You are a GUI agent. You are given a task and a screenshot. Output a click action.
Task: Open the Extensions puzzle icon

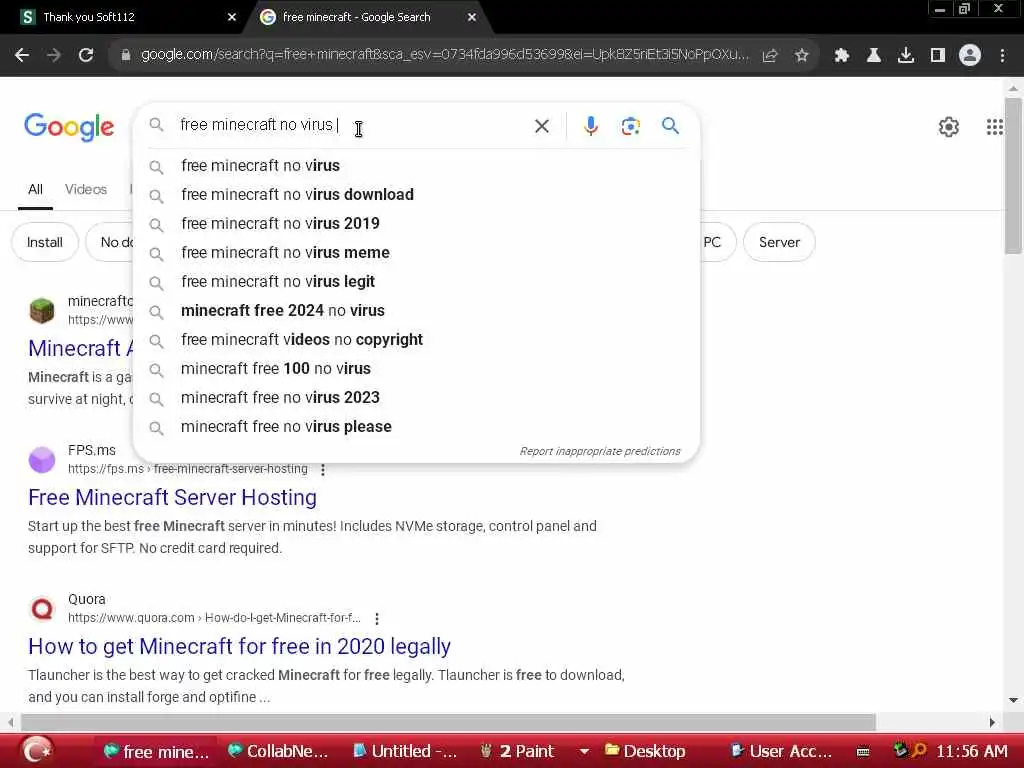[x=842, y=56]
